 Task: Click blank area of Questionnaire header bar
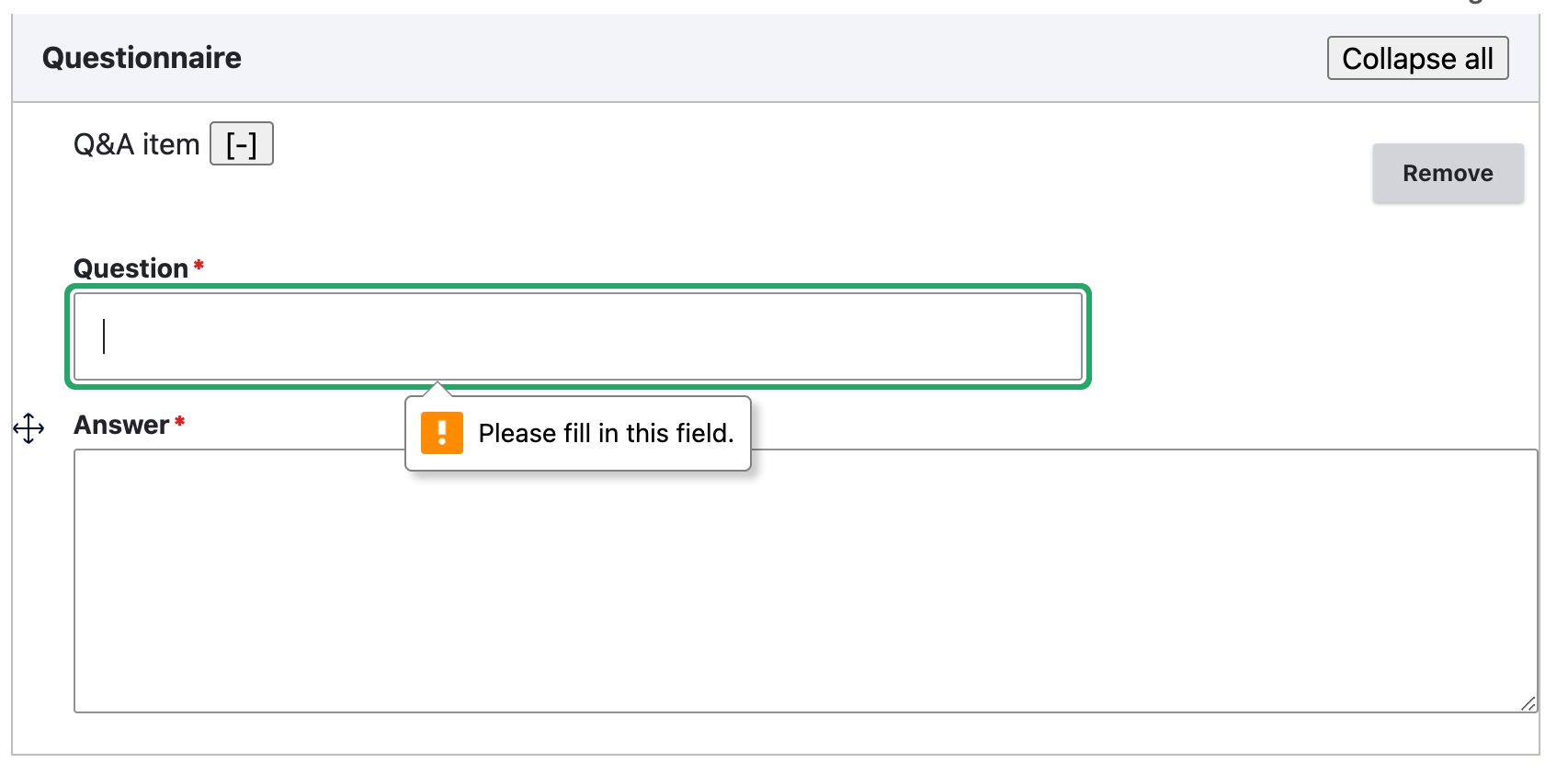click(781, 58)
